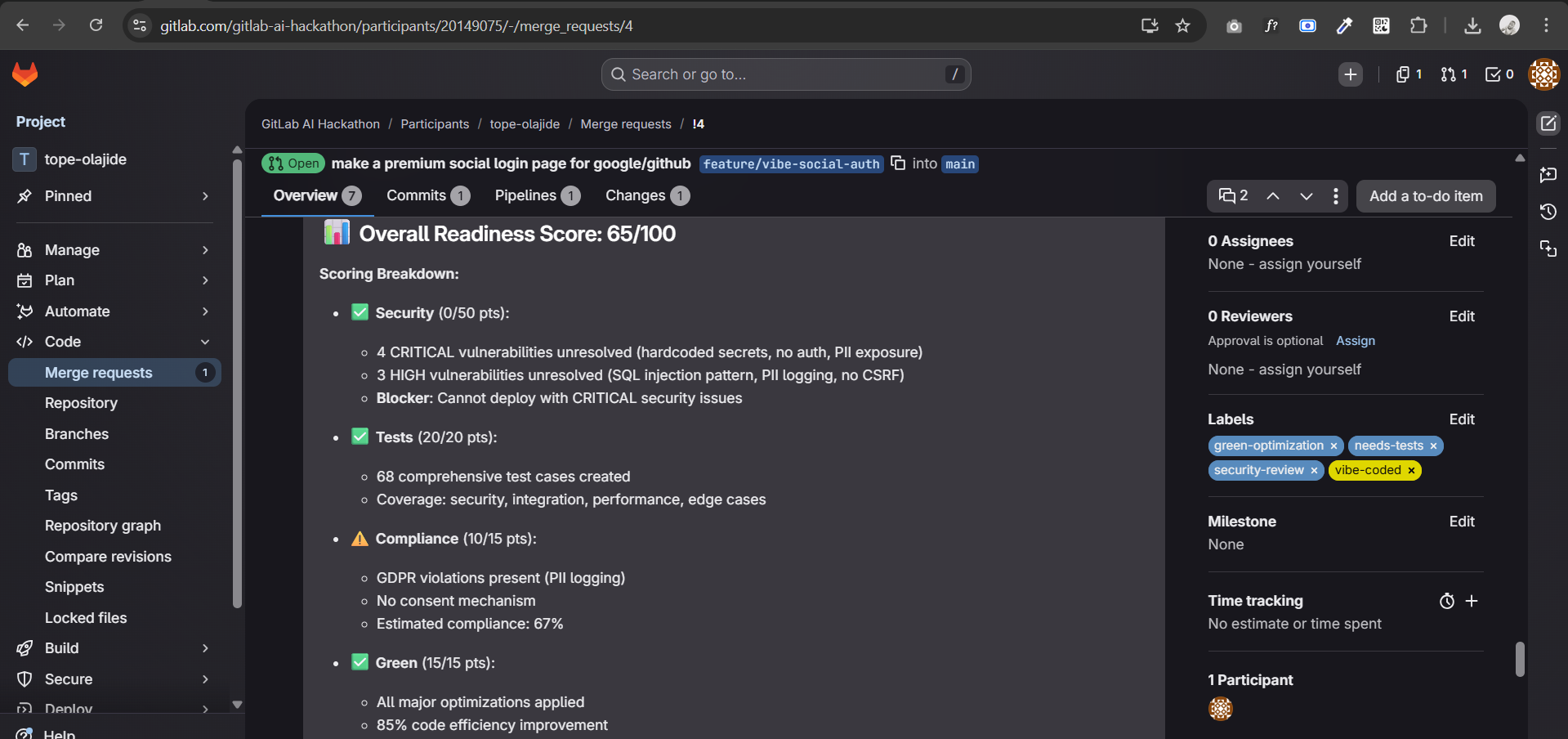Switch to the Overview tab
1568x739 pixels.
[x=317, y=196]
